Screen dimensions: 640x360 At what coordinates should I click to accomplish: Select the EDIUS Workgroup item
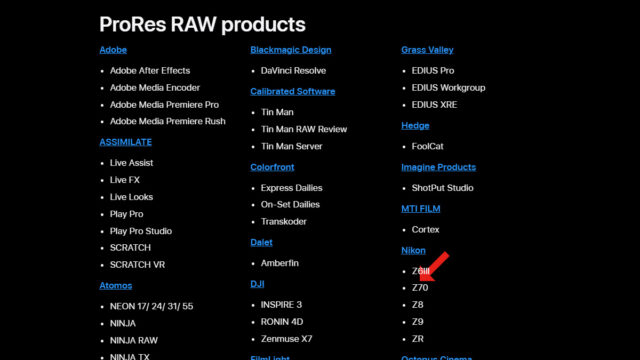(448, 88)
